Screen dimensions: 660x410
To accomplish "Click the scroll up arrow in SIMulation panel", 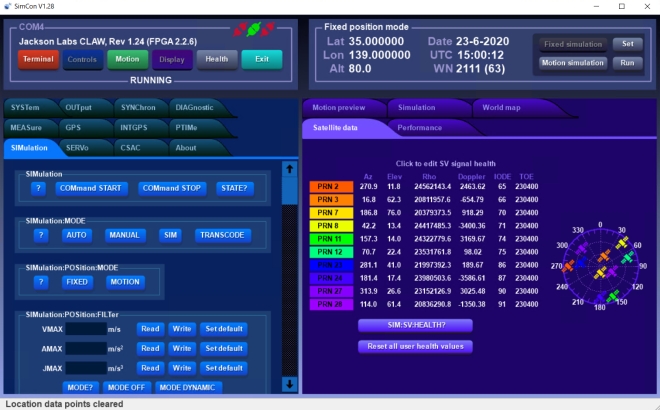I will (x=290, y=169).
